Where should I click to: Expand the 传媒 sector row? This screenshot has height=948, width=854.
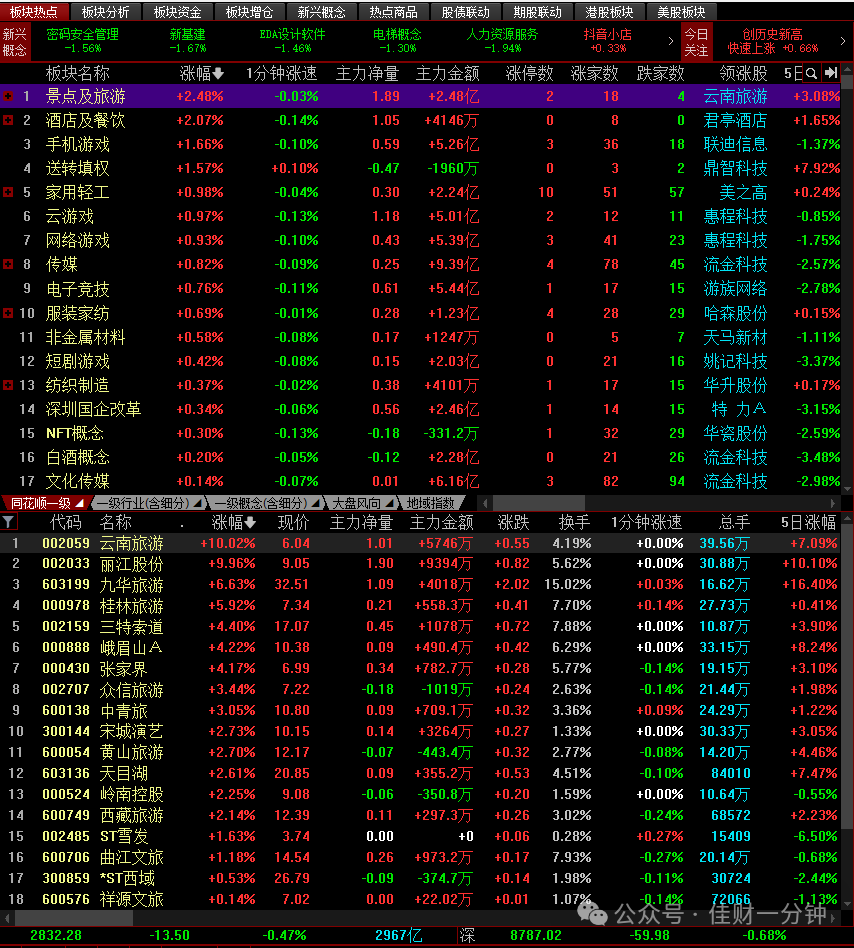pyautogui.click(x=8, y=264)
